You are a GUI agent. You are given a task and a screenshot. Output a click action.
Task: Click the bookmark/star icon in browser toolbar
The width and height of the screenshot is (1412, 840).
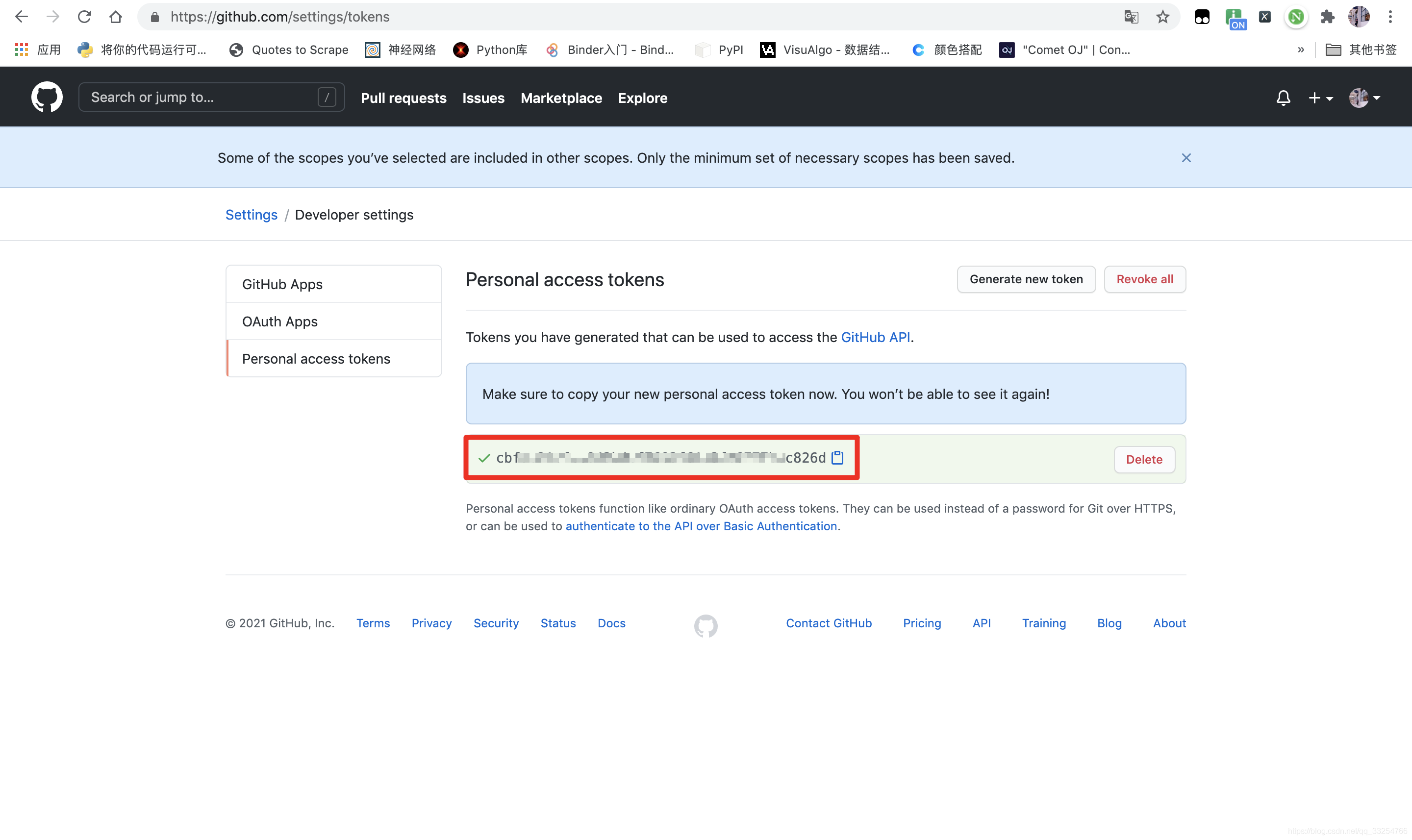click(x=1162, y=17)
